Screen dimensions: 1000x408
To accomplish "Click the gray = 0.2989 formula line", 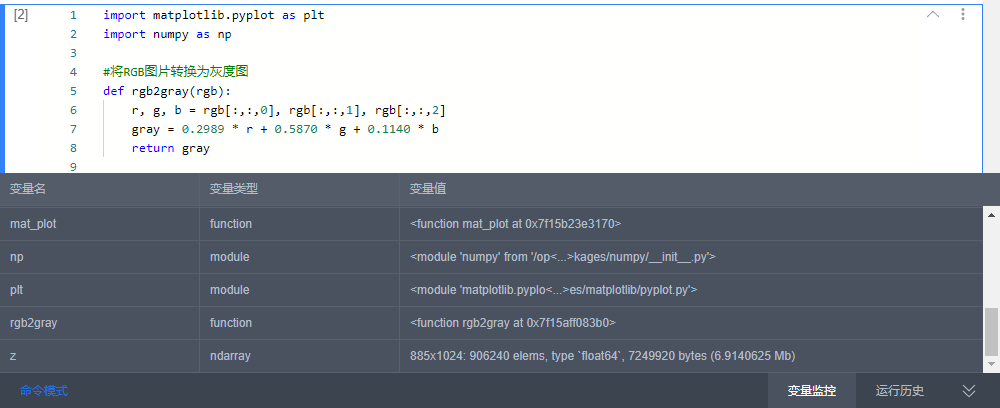I will (285, 129).
